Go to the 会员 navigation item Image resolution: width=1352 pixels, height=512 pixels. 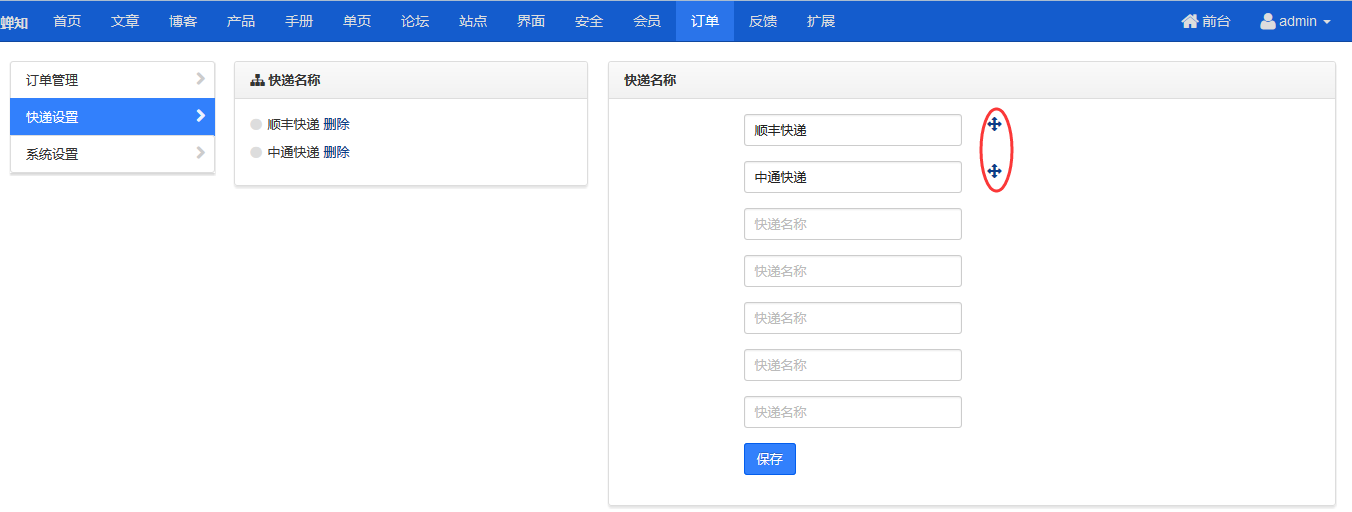tap(647, 21)
